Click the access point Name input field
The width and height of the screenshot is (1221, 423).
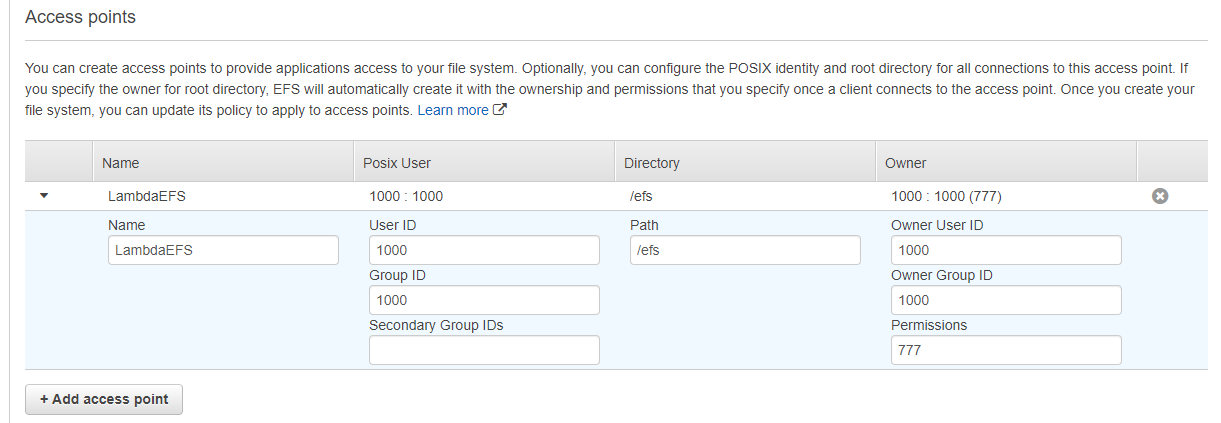pos(223,250)
